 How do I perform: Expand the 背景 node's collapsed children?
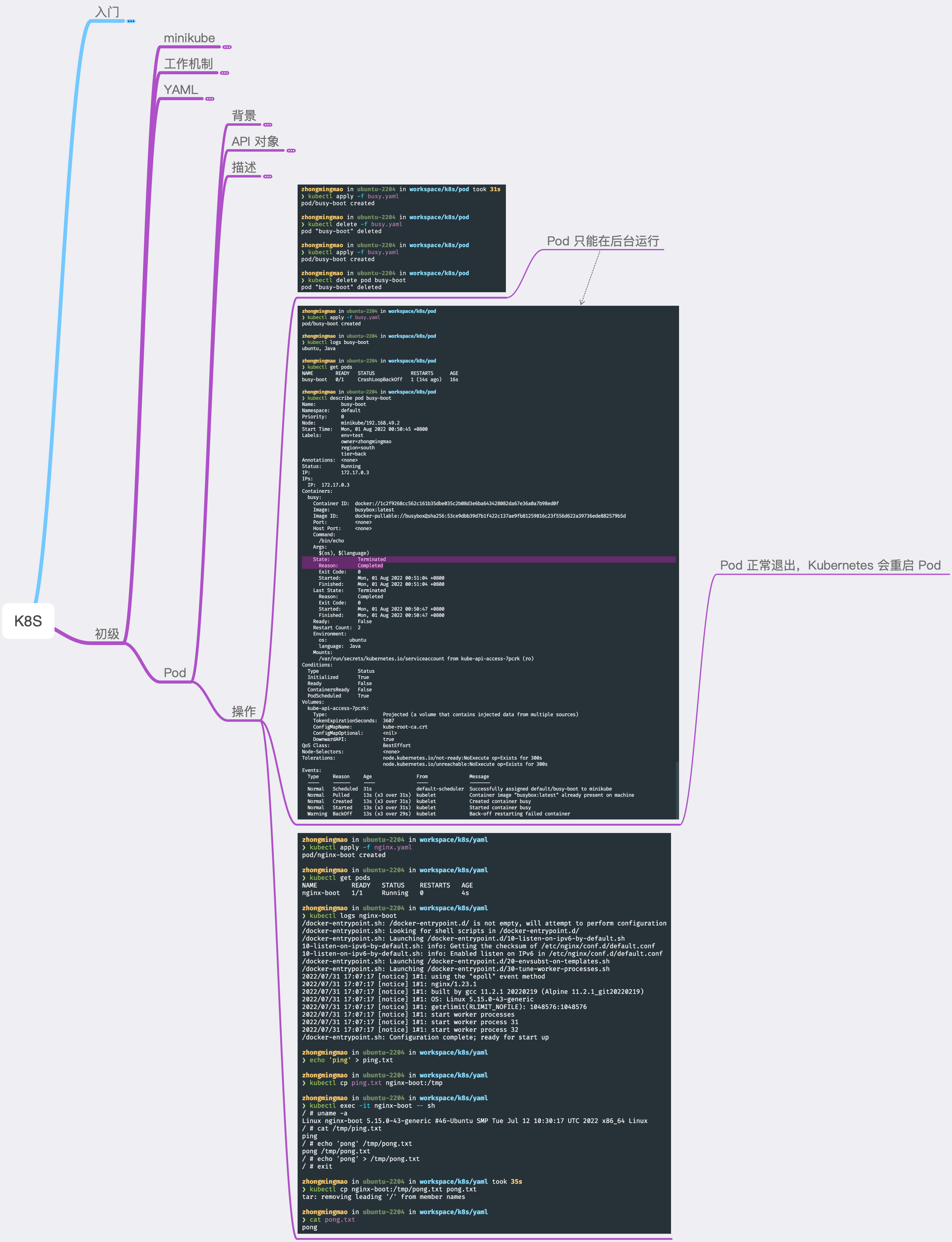267,125
